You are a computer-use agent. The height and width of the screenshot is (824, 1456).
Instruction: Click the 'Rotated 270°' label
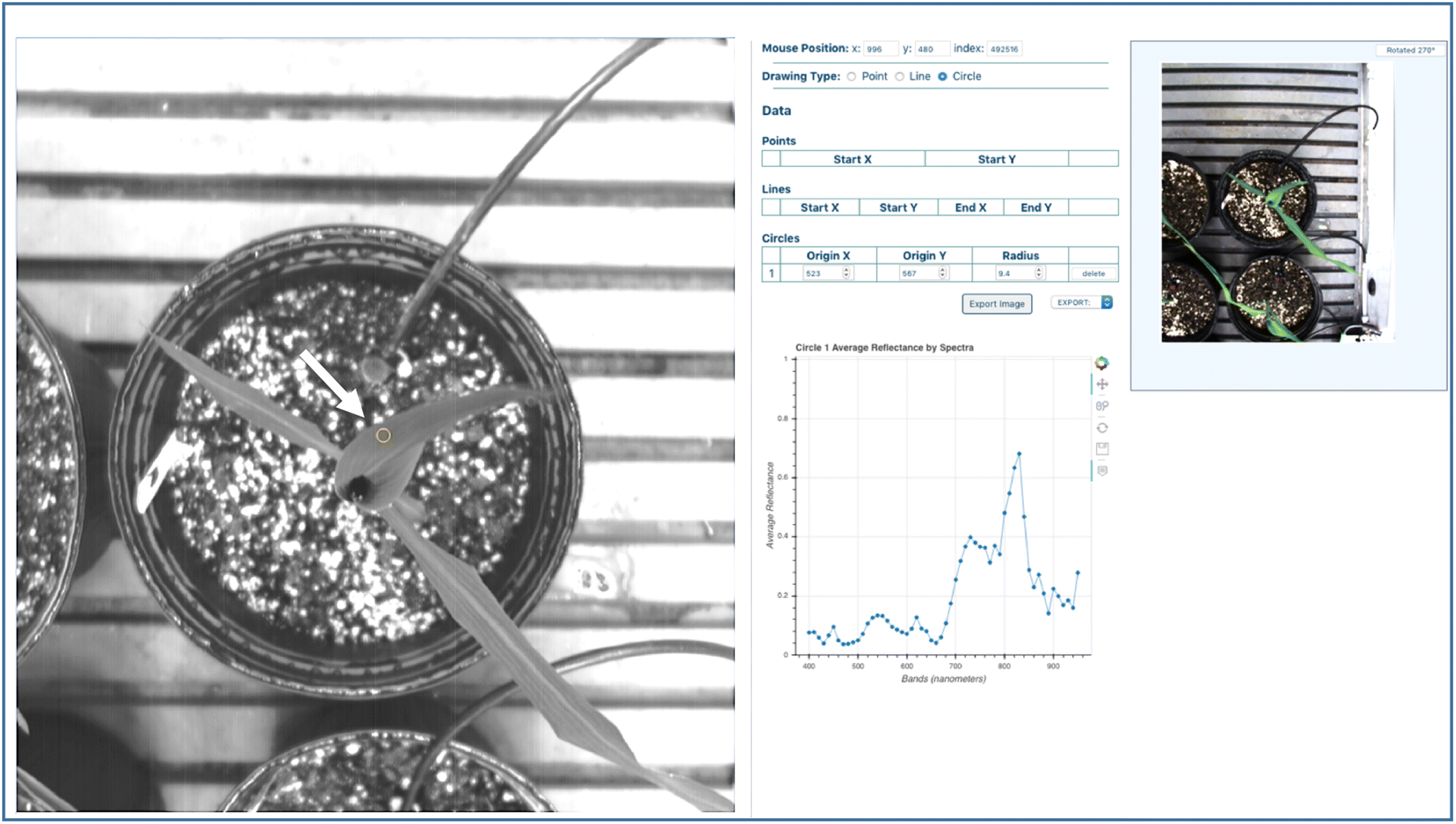tap(1410, 50)
